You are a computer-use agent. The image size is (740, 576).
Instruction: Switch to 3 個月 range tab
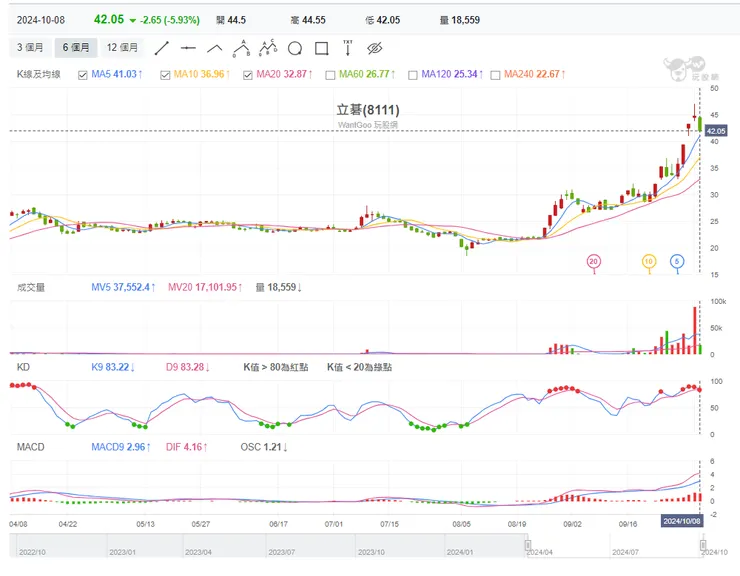coord(30,48)
